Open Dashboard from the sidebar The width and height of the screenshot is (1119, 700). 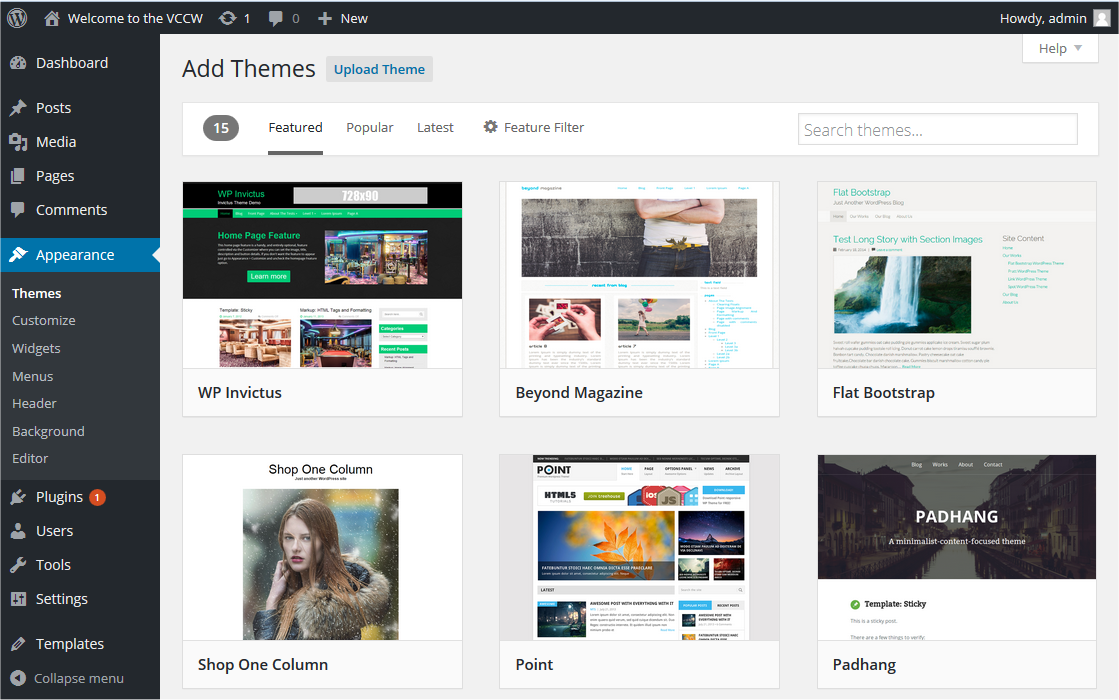71,63
